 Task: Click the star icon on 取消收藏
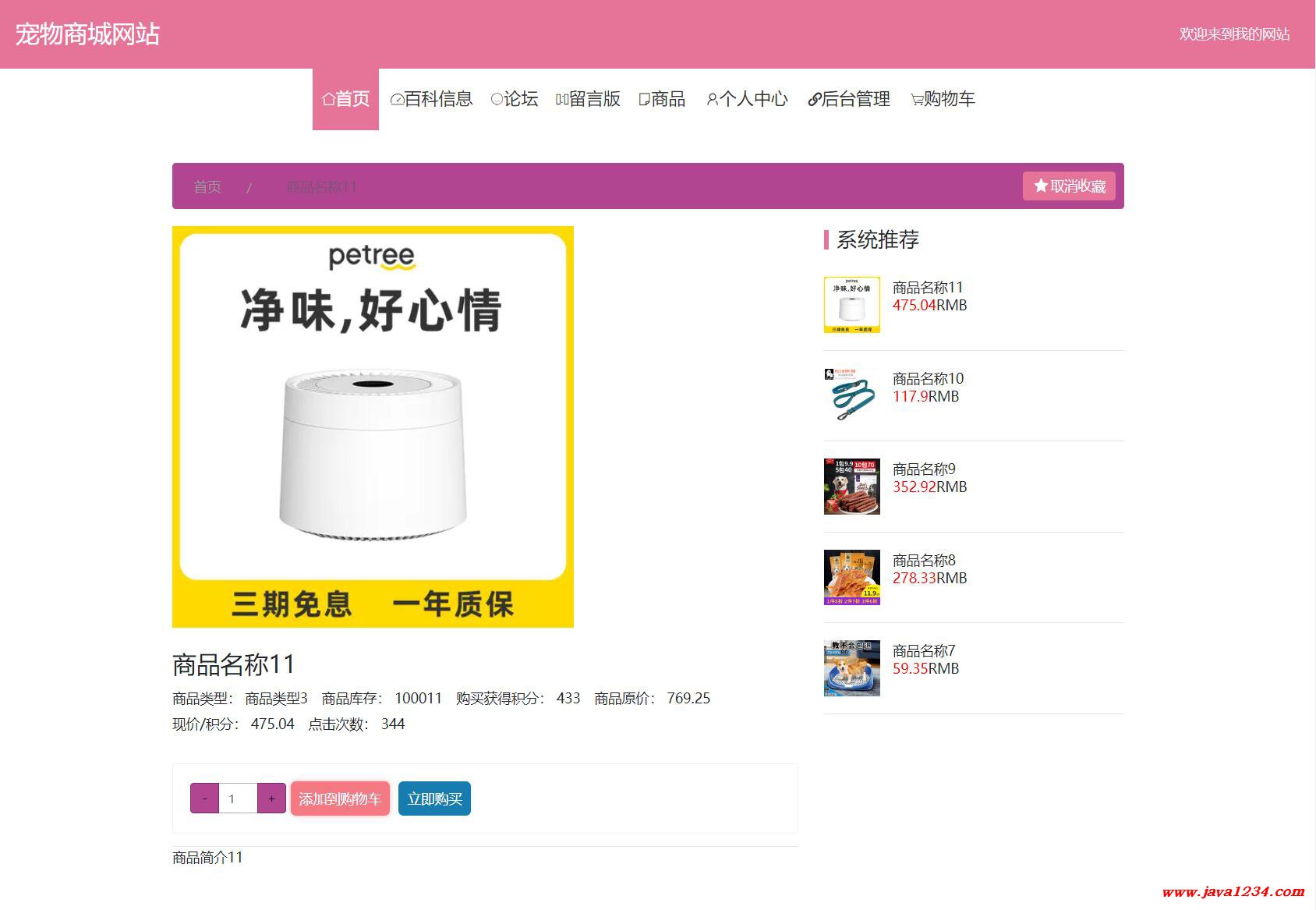tap(1040, 186)
